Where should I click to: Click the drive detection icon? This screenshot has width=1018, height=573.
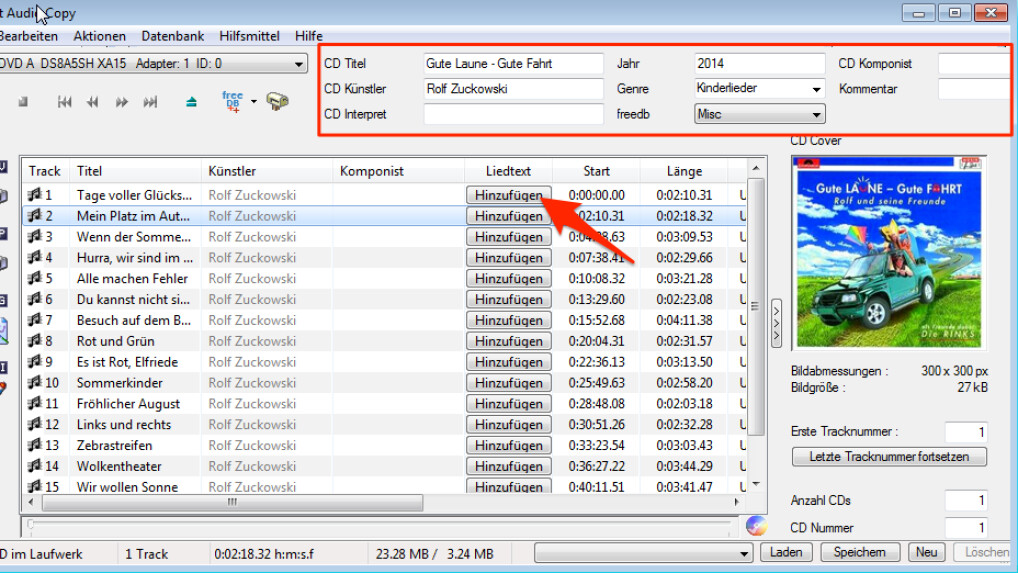(277, 101)
